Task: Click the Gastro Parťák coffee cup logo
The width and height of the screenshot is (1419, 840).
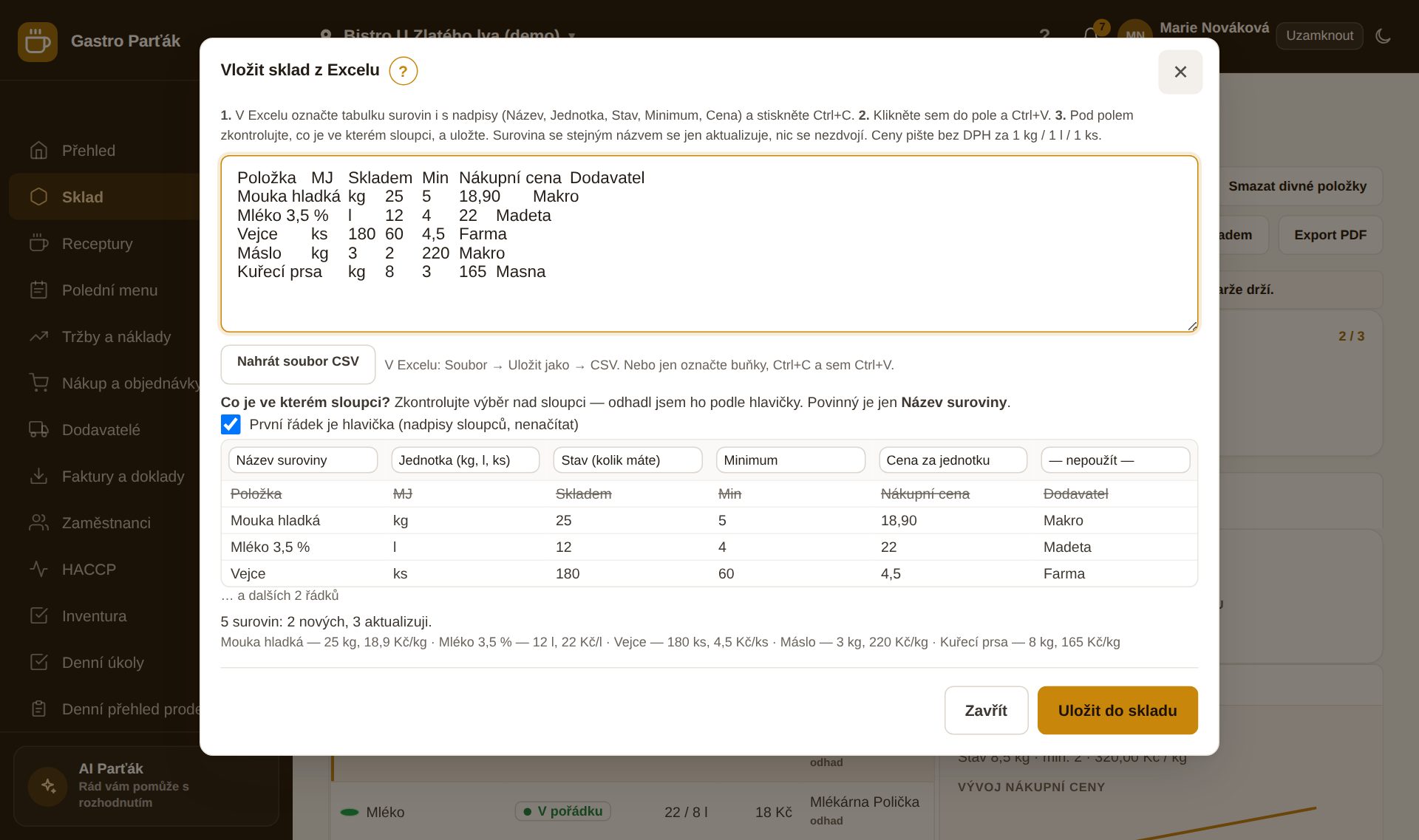Action: 38,41
